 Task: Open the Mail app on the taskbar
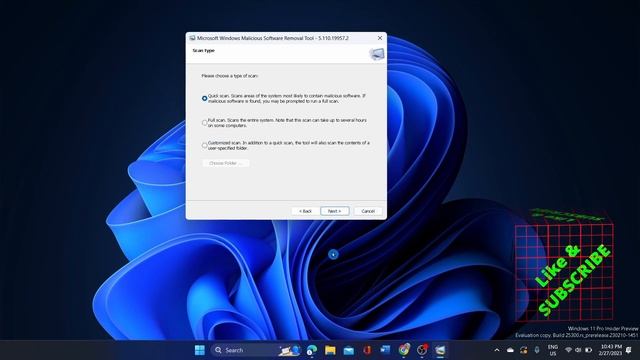(349, 350)
